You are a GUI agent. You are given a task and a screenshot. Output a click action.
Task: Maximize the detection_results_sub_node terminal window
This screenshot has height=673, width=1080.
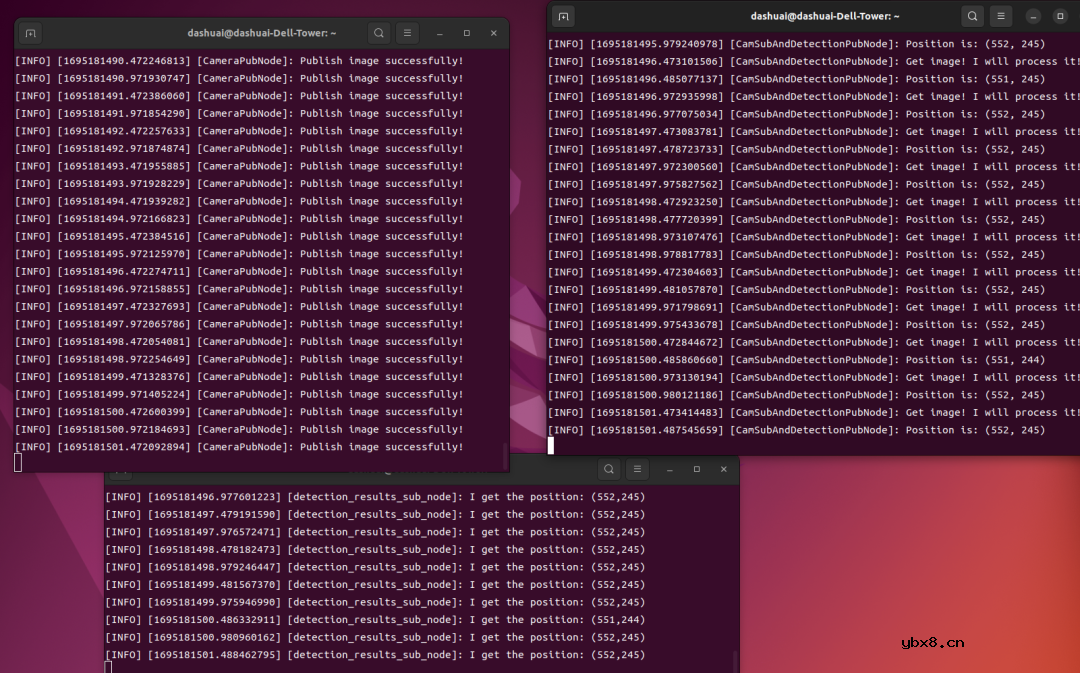(x=696, y=469)
